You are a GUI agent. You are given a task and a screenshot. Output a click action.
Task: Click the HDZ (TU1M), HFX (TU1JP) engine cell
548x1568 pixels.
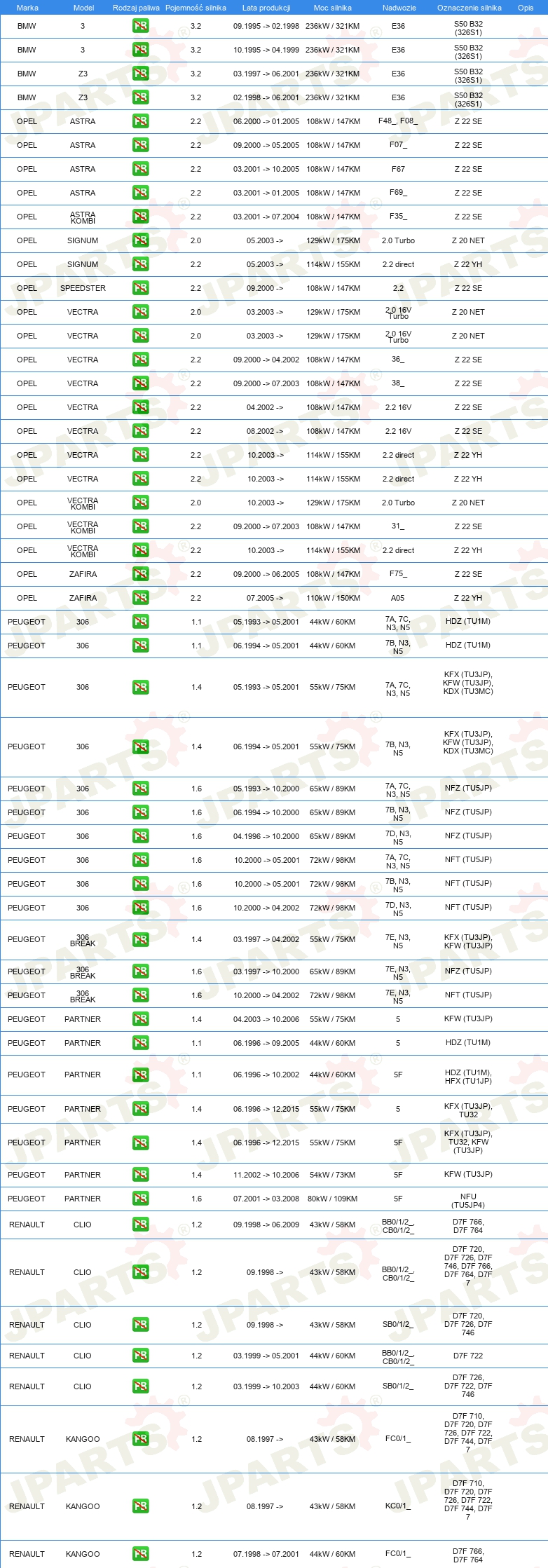(468, 1077)
